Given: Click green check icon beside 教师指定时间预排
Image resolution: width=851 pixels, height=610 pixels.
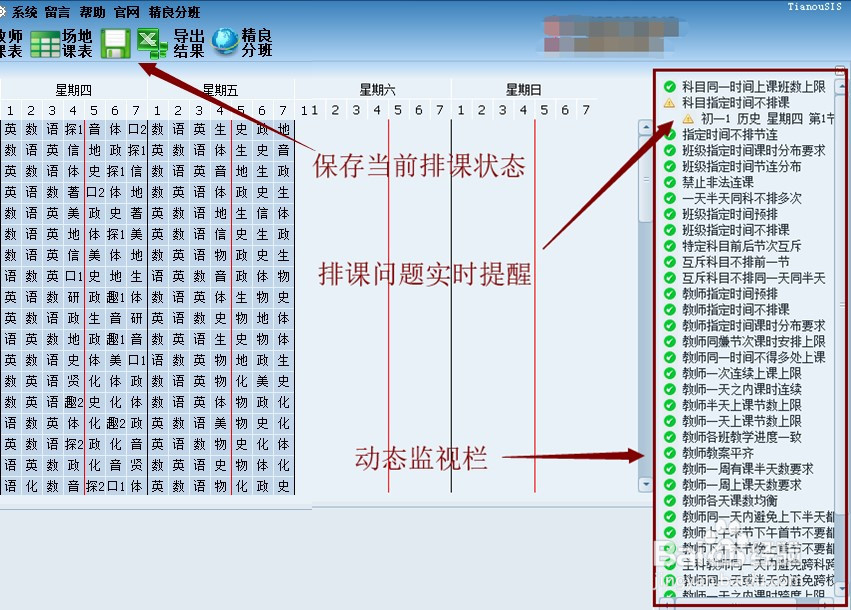Looking at the screenshot, I should pos(670,294).
